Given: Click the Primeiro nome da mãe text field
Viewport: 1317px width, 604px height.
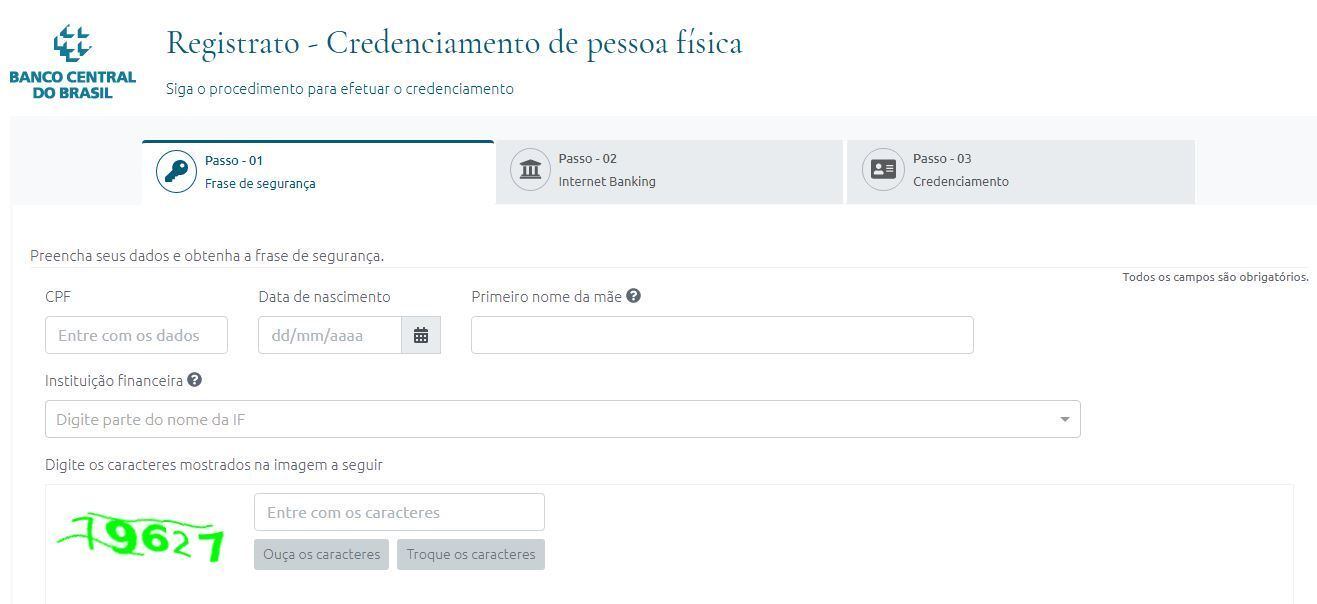Looking at the screenshot, I should 722,336.
